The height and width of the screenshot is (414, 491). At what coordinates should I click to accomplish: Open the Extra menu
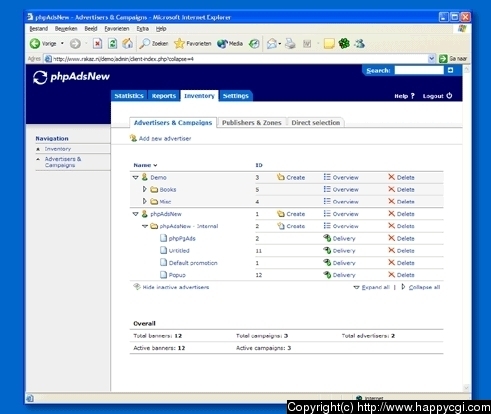pos(143,29)
